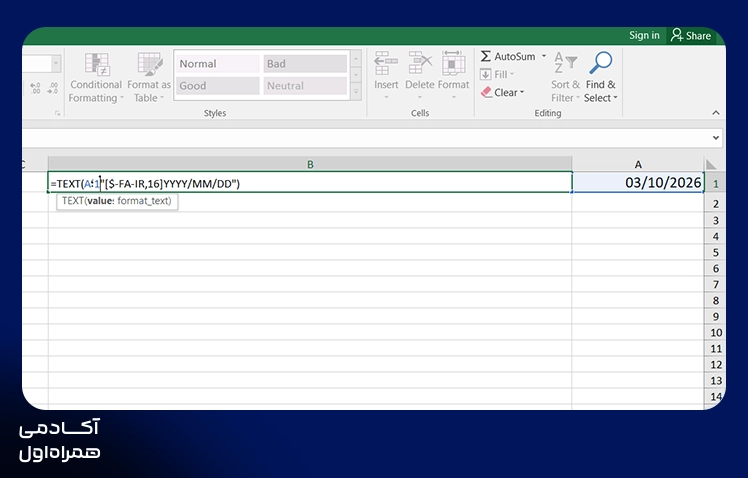Click the Delete cells icon
This screenshot has width=748, height=478.
(x=420, y=63)
